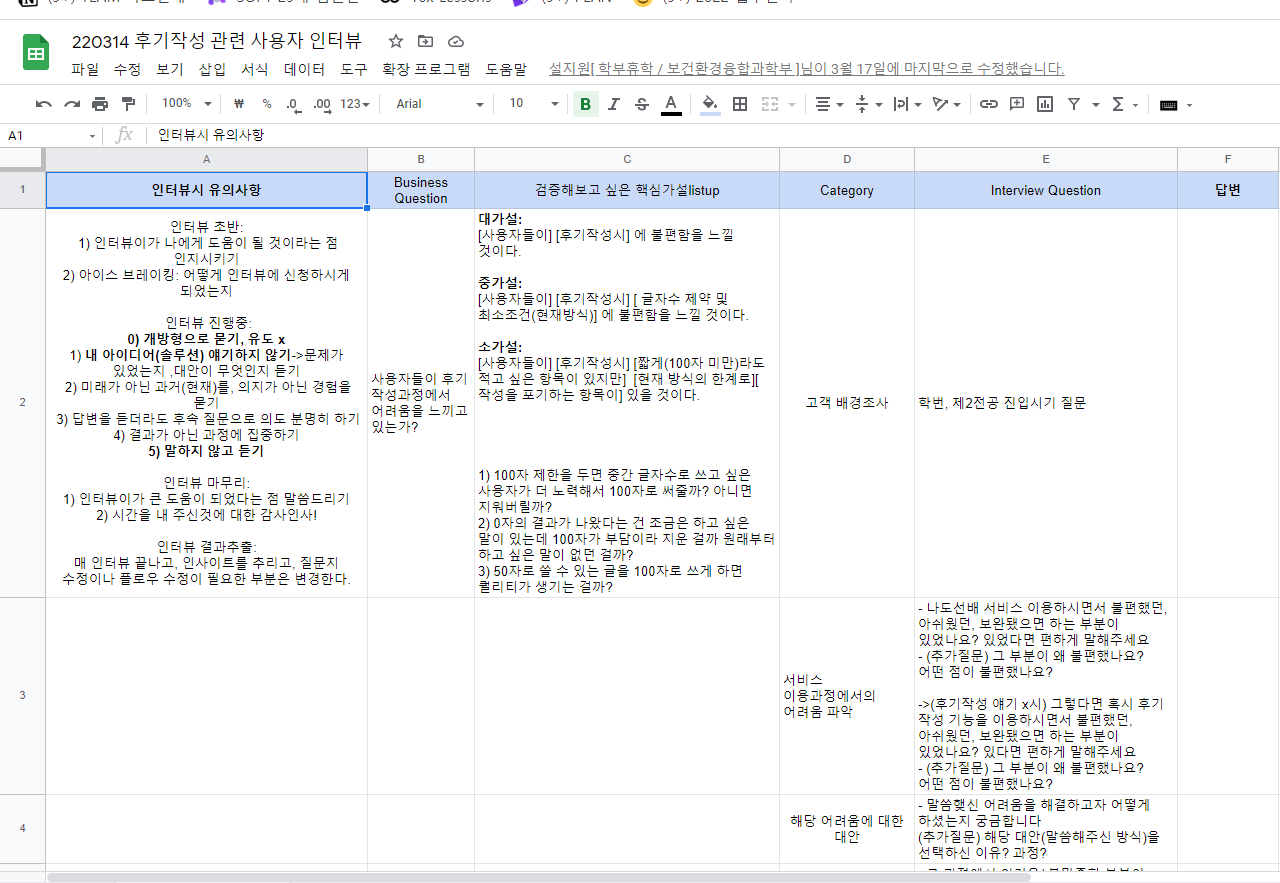The width and height of the screenshot is (1280, 883).
Task: Open the 서식 menu
Action: (255, 69)
